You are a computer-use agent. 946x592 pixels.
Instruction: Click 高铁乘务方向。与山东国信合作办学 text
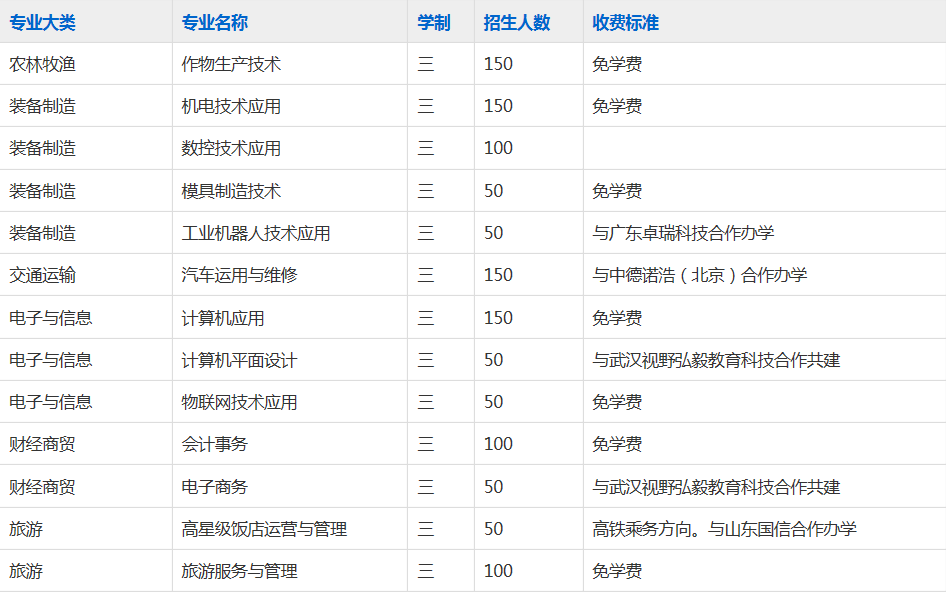725,529
